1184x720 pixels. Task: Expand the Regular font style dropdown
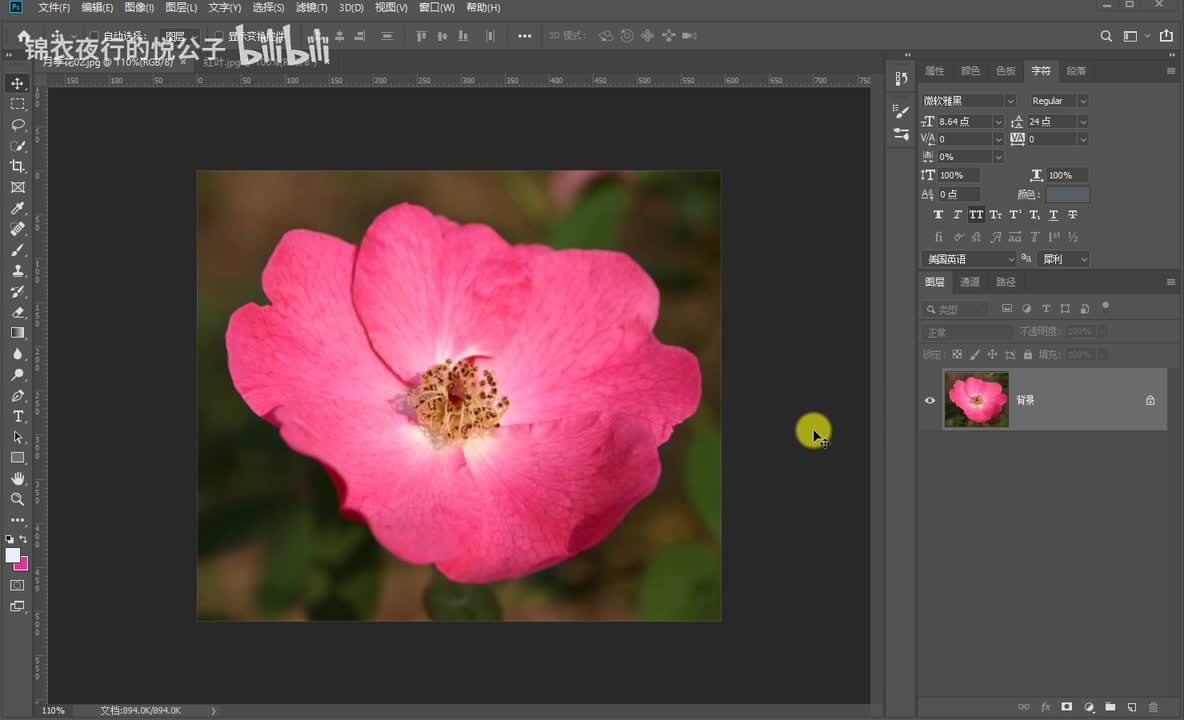(1083, 101)
